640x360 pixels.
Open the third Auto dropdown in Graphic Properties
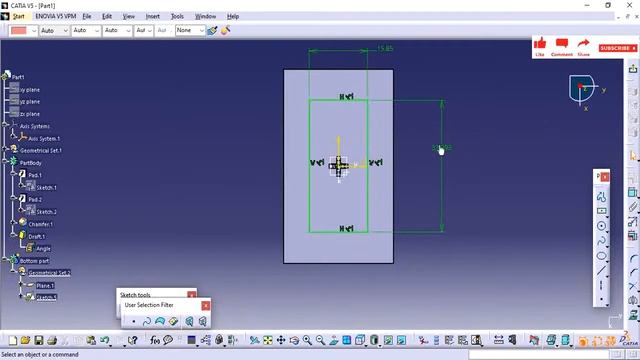(x=118, y=31)
